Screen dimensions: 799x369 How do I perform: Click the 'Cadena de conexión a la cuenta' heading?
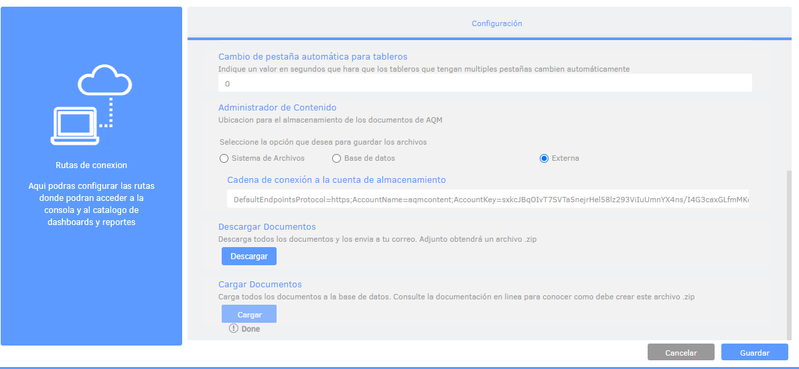pyautogui.click(x=336, y=180)
